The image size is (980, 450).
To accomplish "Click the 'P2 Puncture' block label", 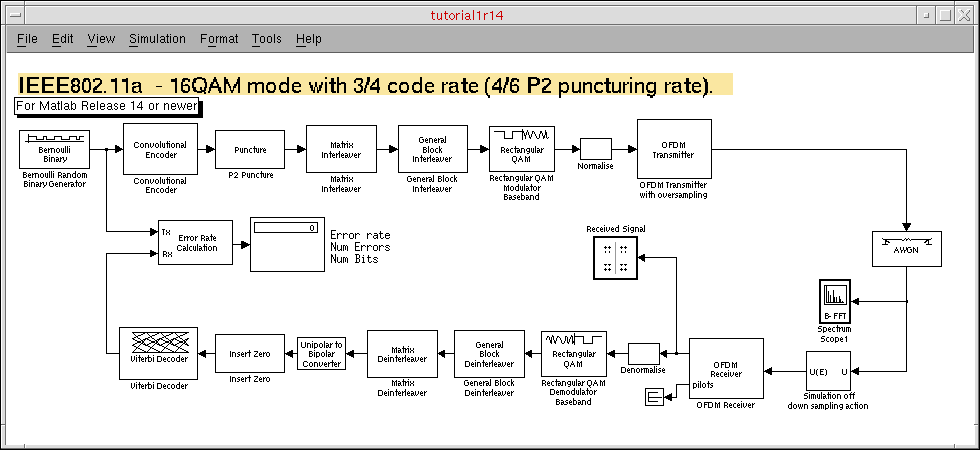I will click(251, 175).
